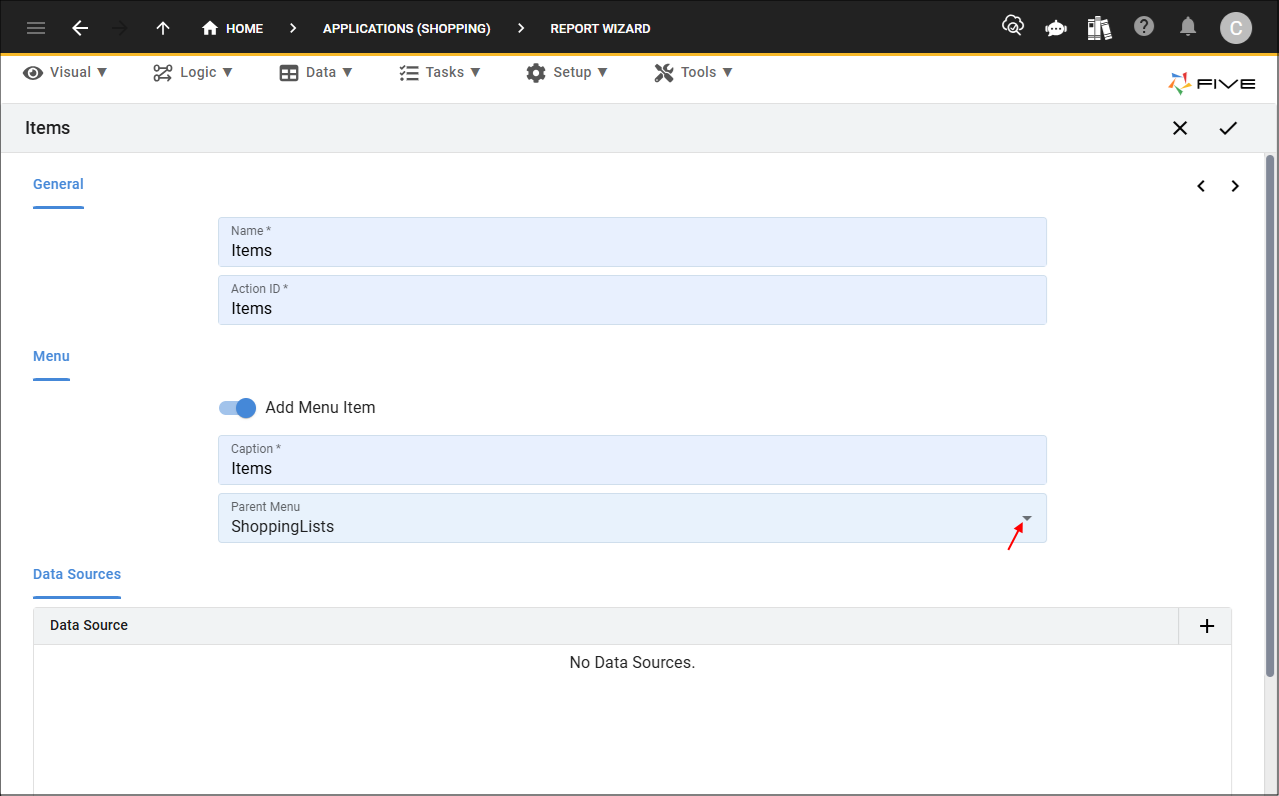Open the documentation books icon
This screenshot has width=1279, height=796.
click(x=1099, y=28)
